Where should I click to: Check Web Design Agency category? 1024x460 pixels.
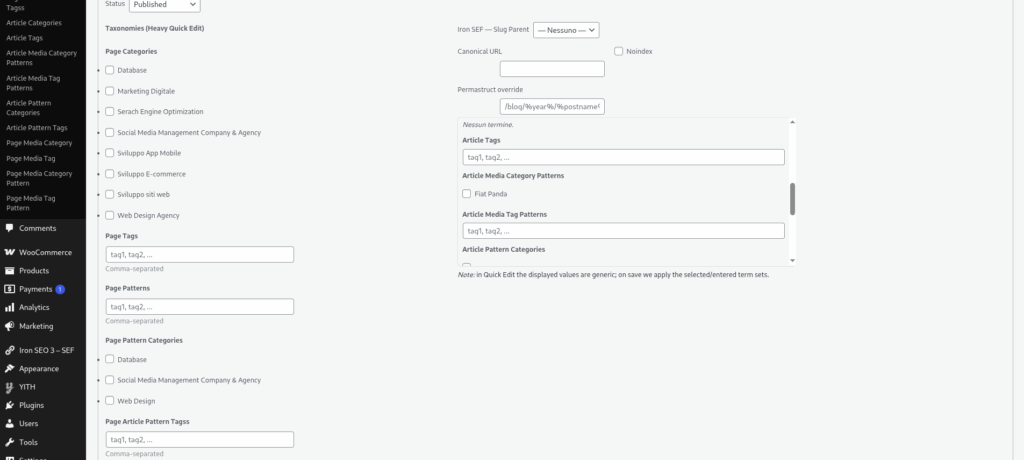110,215
